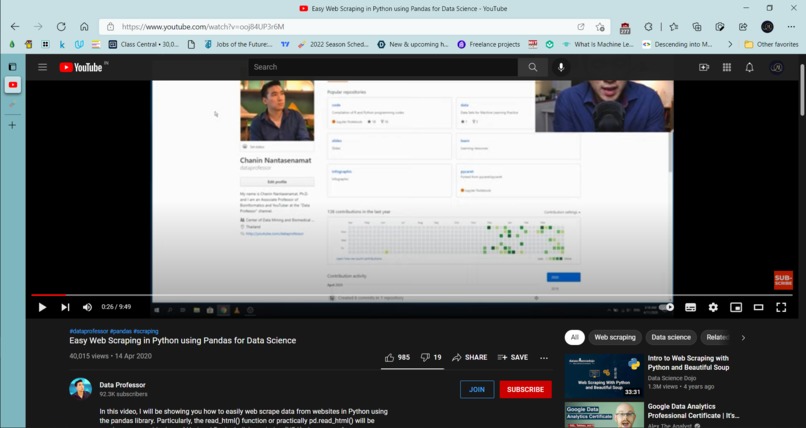Image resolution: width=806 pixels, height=428 pixels.
Task: Open YouTube apps grid icon
Action: tap(727, 67)
